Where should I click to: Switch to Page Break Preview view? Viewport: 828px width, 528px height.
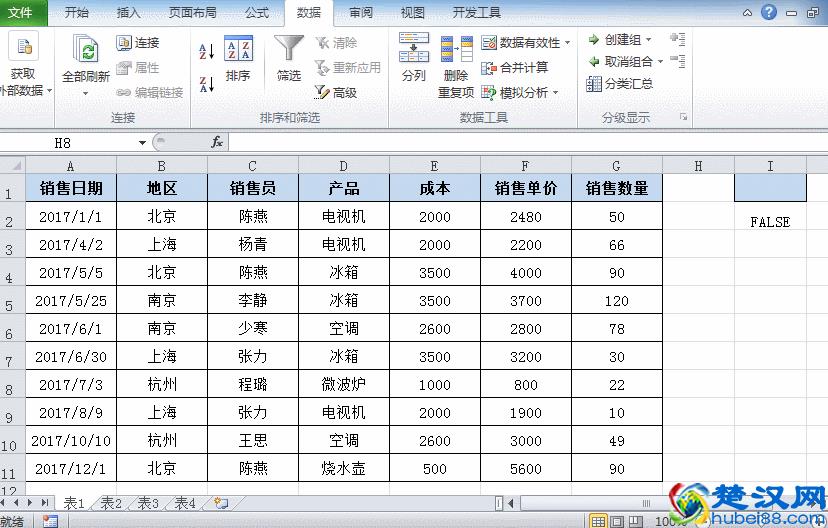[637, 522]
